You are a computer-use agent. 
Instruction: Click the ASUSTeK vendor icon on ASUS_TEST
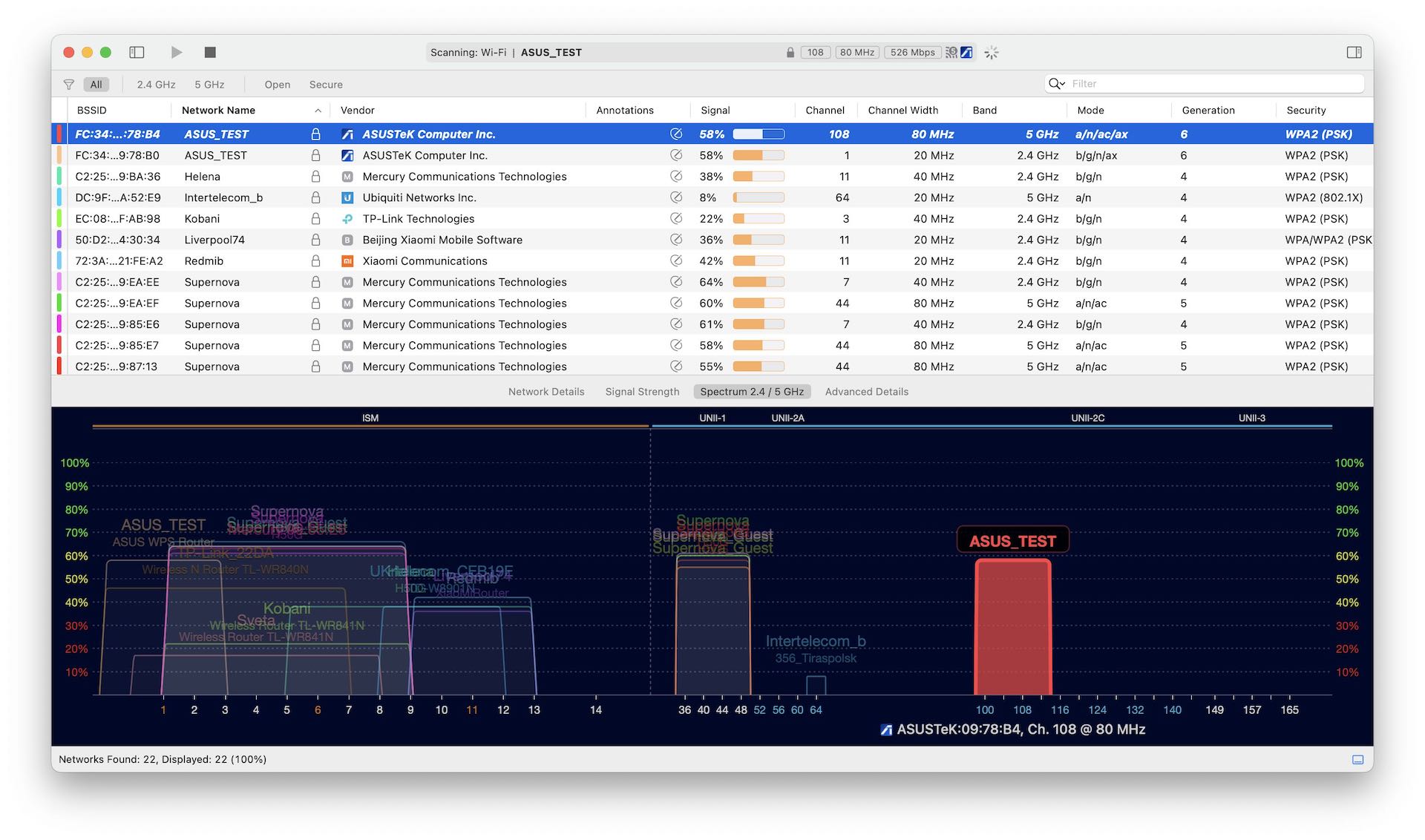coord(348,133)
